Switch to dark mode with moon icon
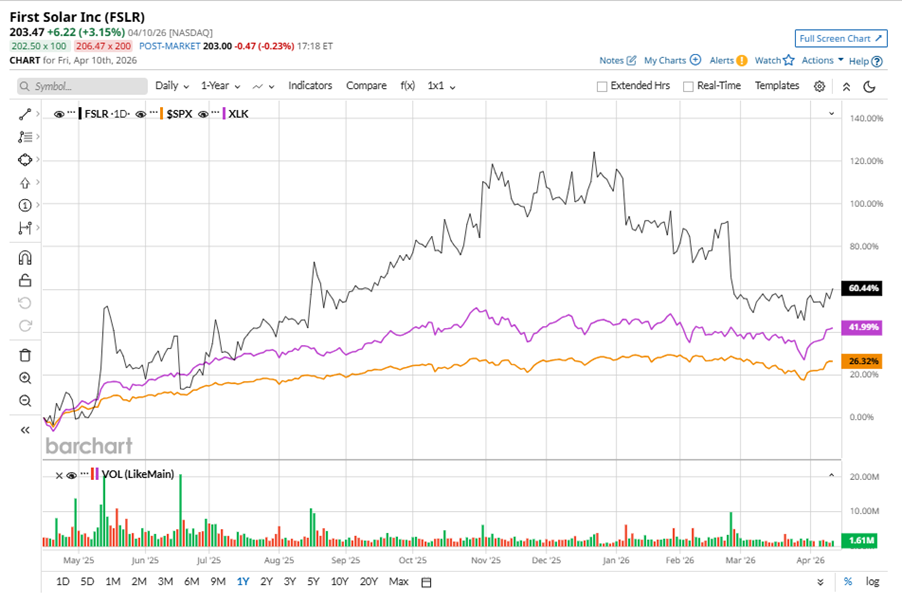The height and width of the screenshot is (606, 902). click(x=869, y=86)
